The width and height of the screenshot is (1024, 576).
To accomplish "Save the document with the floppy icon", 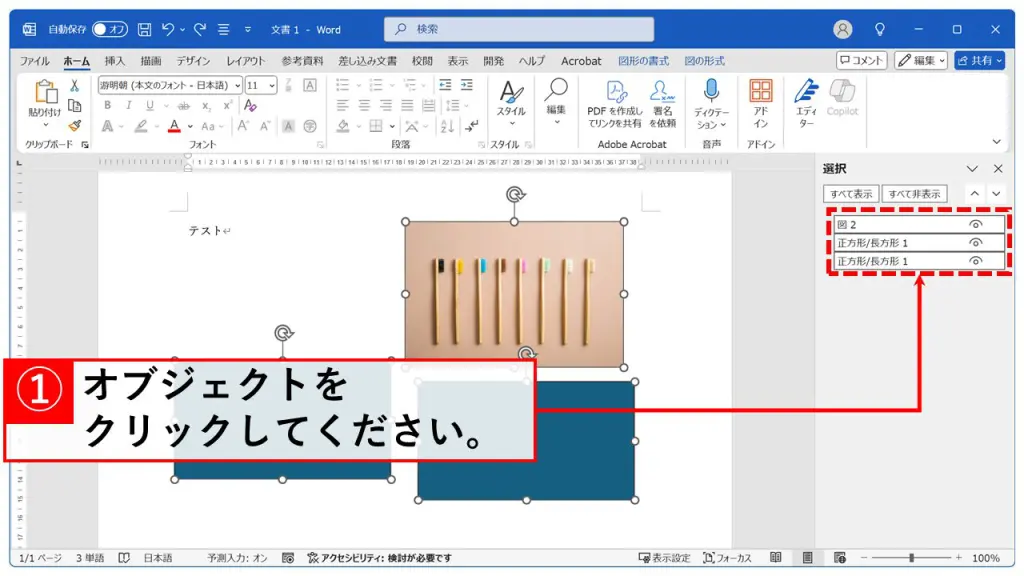I will coord(145,30).
